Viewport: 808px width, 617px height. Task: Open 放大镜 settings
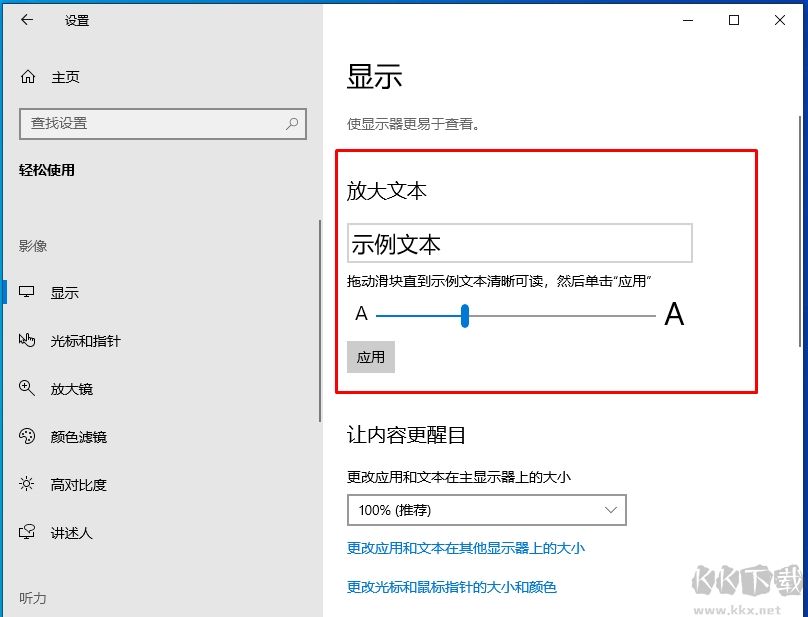75,388
